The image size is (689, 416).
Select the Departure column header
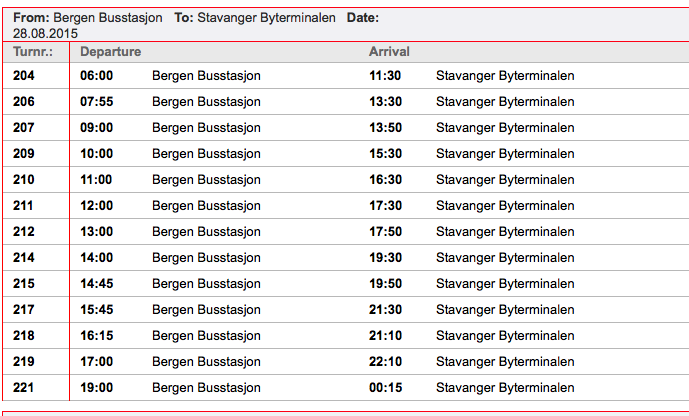tap(110, 51)
